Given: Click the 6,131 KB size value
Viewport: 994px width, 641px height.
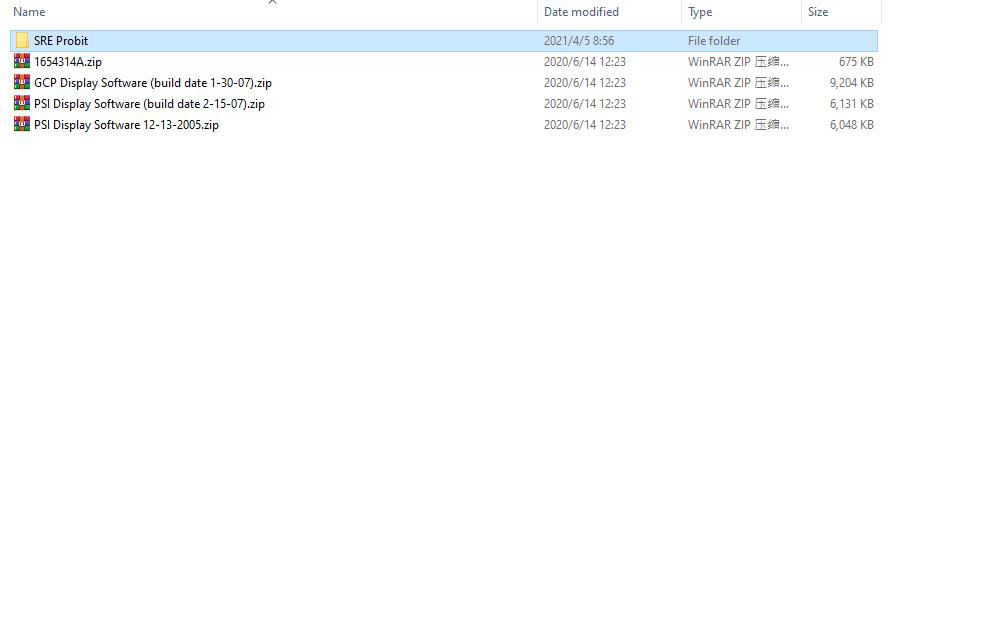Looking at the screenshot, I should (851, 103).
